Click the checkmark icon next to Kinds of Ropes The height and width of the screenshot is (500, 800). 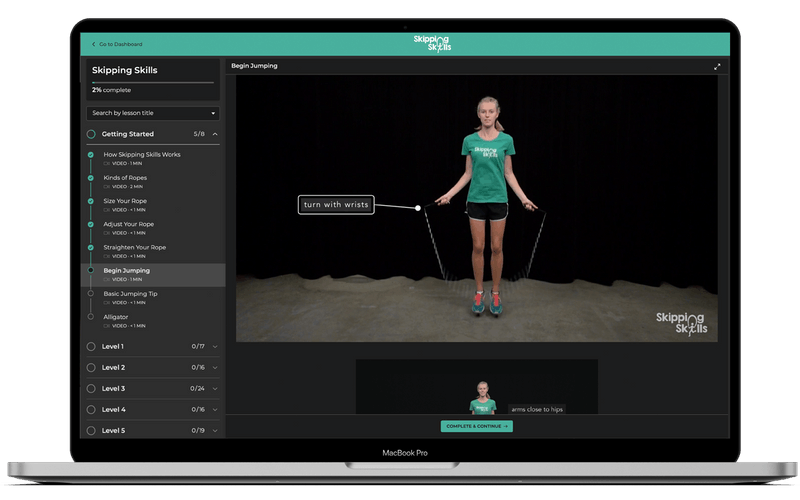[x=90, y=178]
